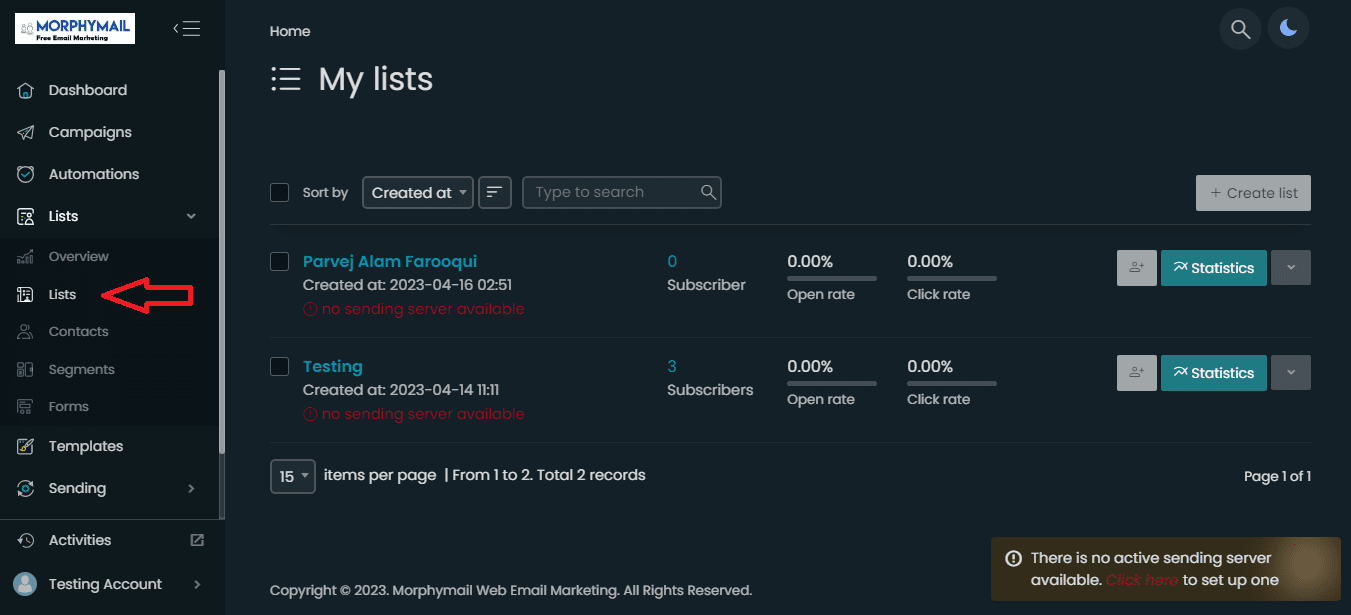This screenshot has height=615, width=1351.
Task: Toggle the select all lists checkbox
Action: tap(280, 192)
